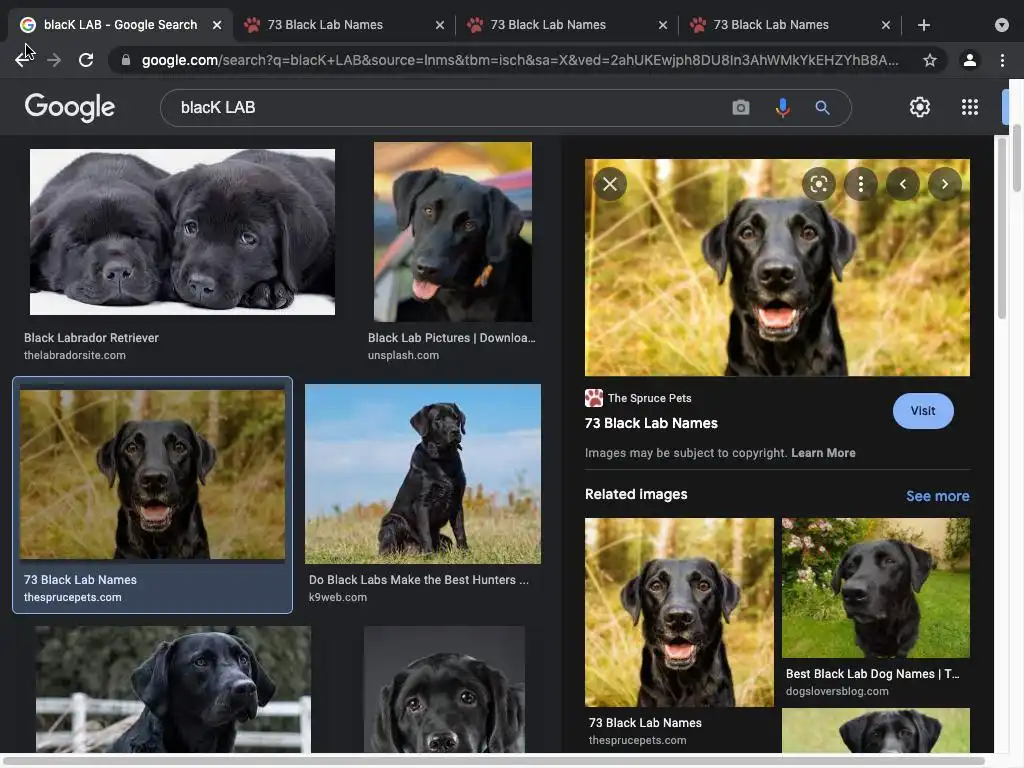Screen dimensions: 1024x768
Task: Click the padlock site info icon
Action: [126, 60]
